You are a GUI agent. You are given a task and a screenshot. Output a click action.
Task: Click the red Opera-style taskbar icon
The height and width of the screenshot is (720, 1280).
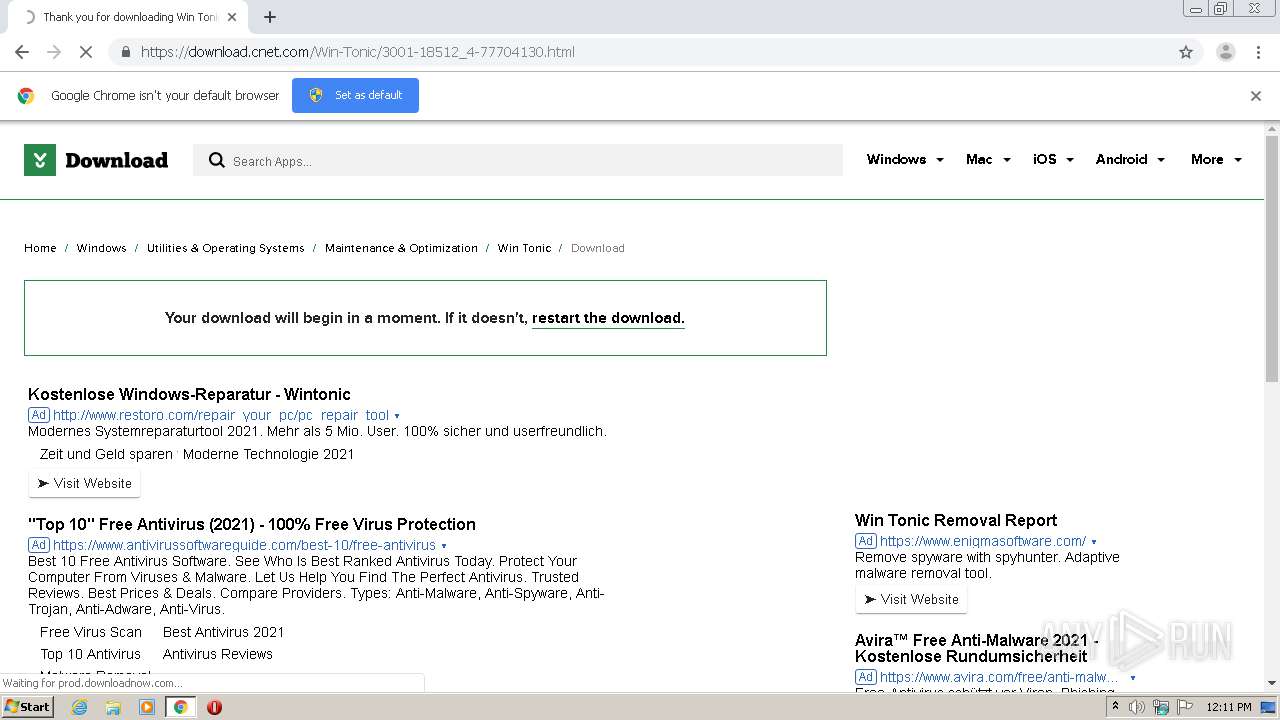[214, 707]
